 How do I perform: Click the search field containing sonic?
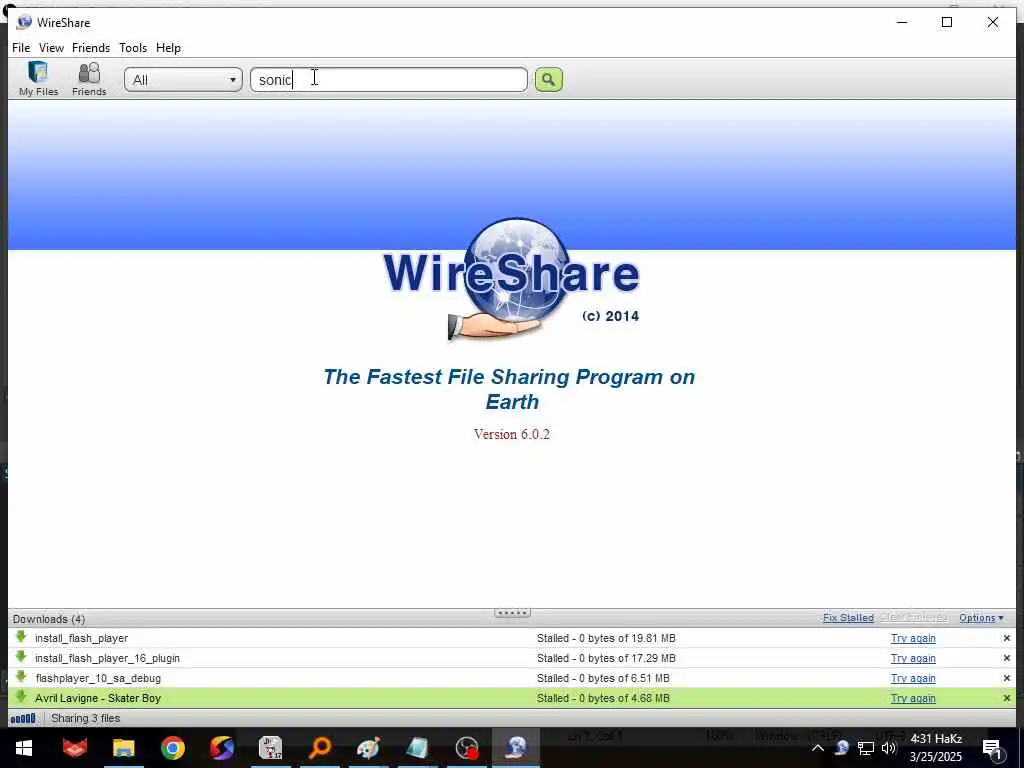[x=389, y=80]
